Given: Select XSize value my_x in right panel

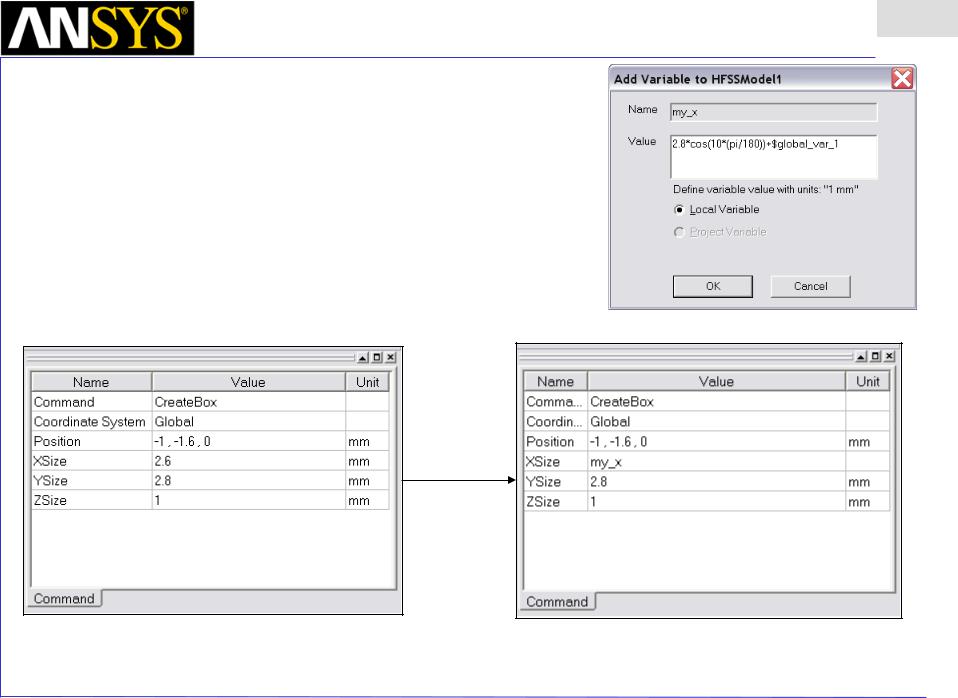Looking at the screenshot, I should (716, 461).
